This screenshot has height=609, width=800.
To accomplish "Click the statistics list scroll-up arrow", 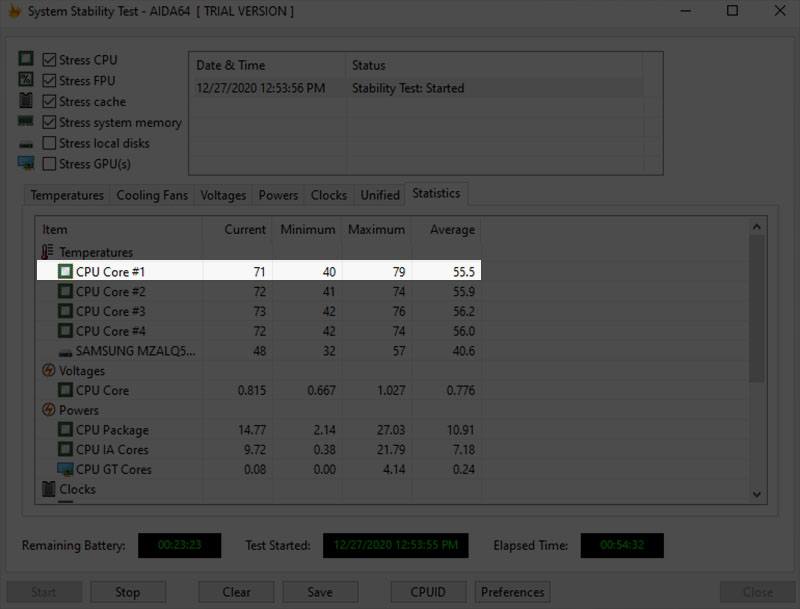I will (757, 226).
